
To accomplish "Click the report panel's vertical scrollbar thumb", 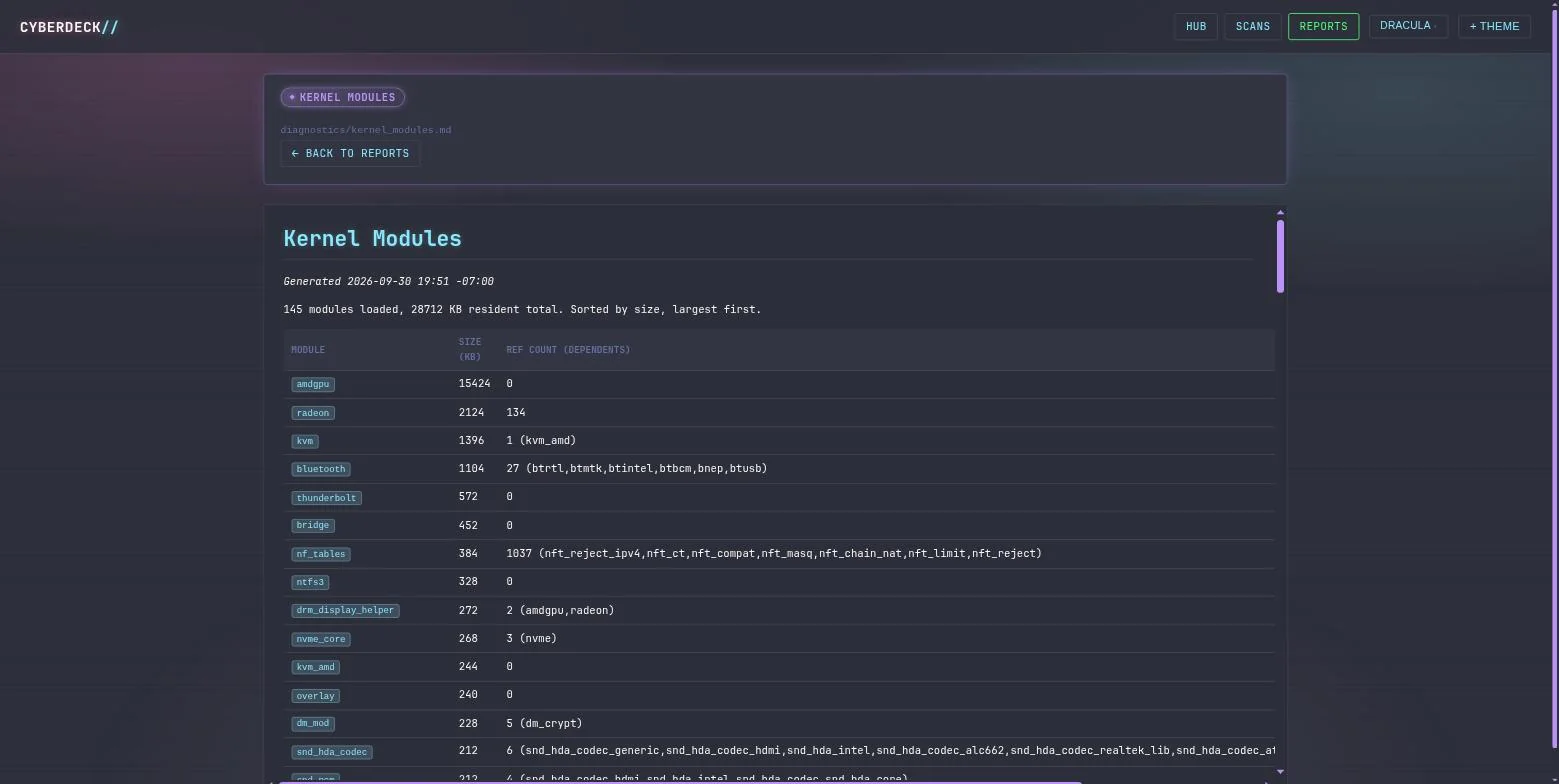I will click(1280, 256).
